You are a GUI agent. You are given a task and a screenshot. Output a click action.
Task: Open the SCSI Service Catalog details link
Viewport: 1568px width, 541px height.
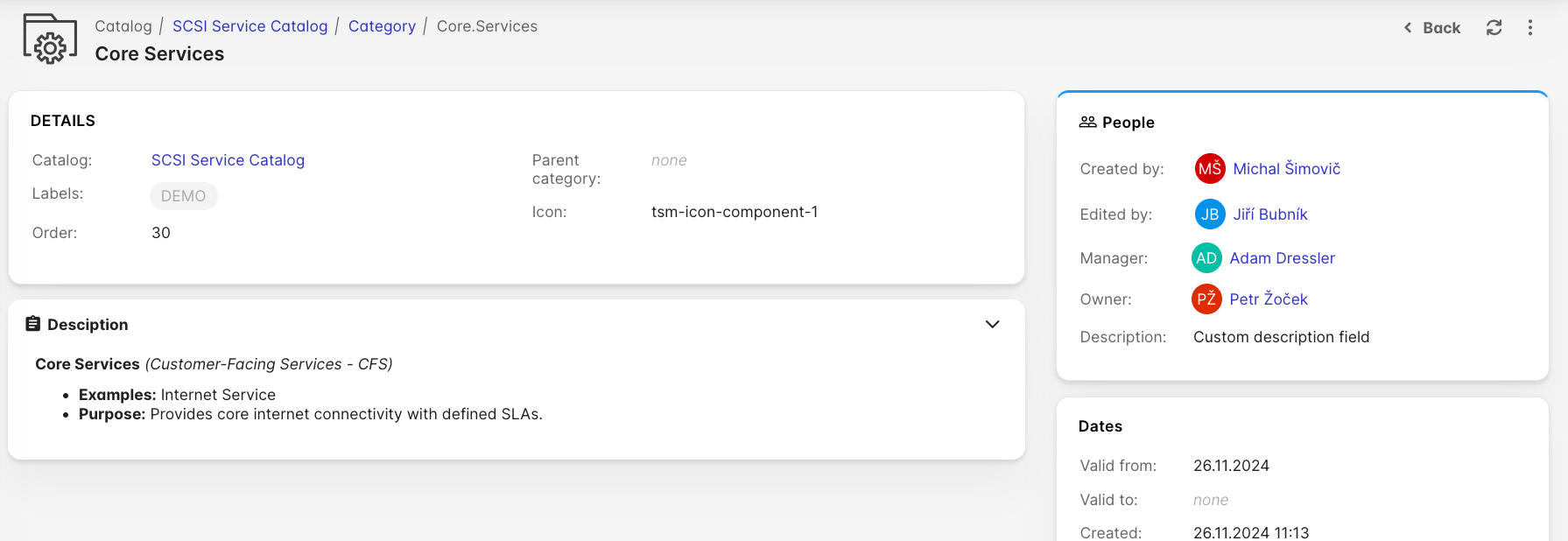coord(228,160)
